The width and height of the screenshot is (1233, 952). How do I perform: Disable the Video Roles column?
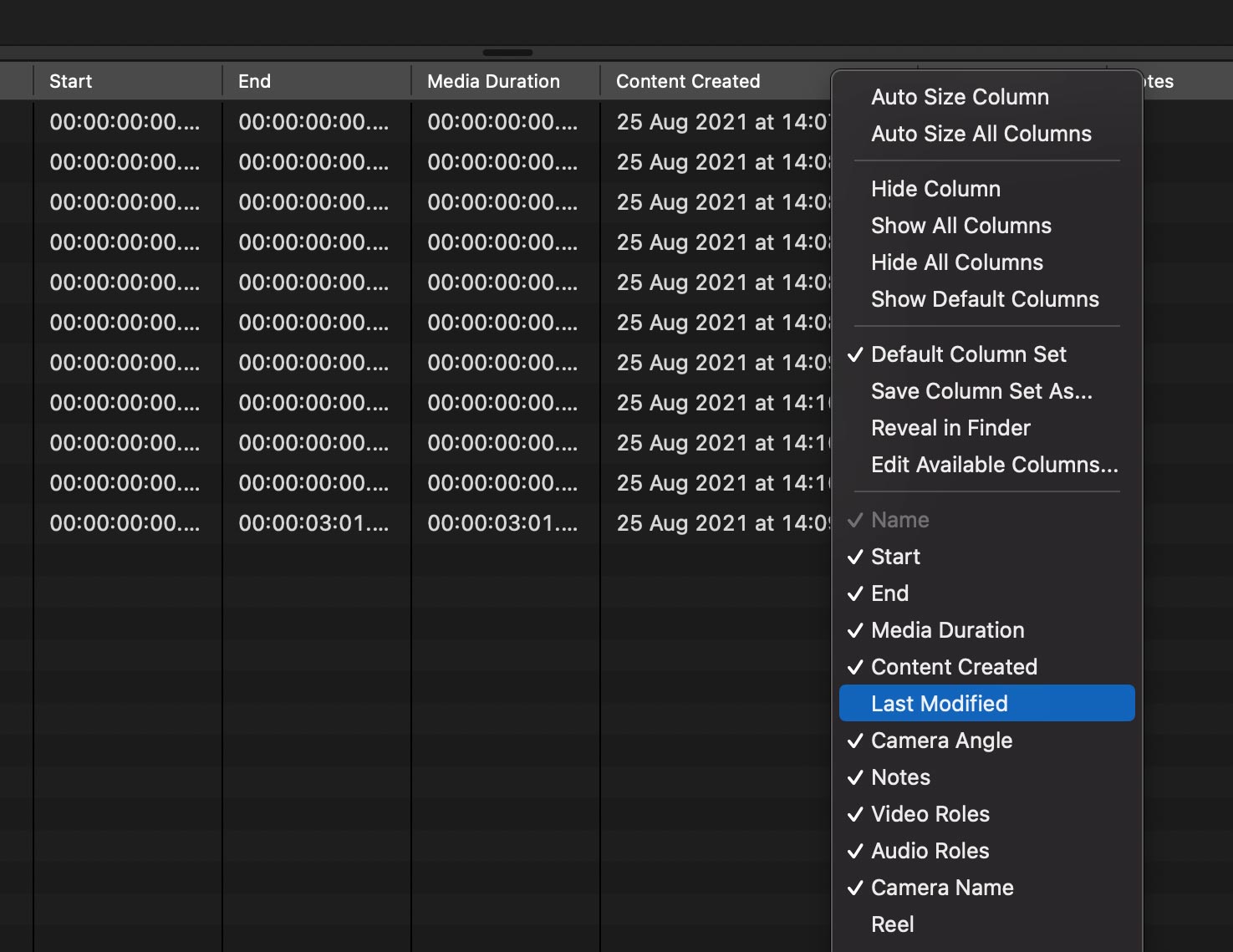coord(986,814)
